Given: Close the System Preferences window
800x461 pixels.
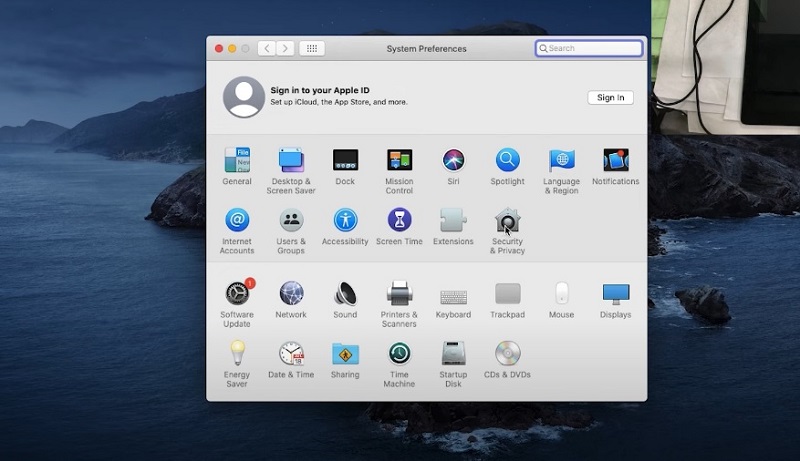Looking at the screenshot, I should (x=219, y=48).
